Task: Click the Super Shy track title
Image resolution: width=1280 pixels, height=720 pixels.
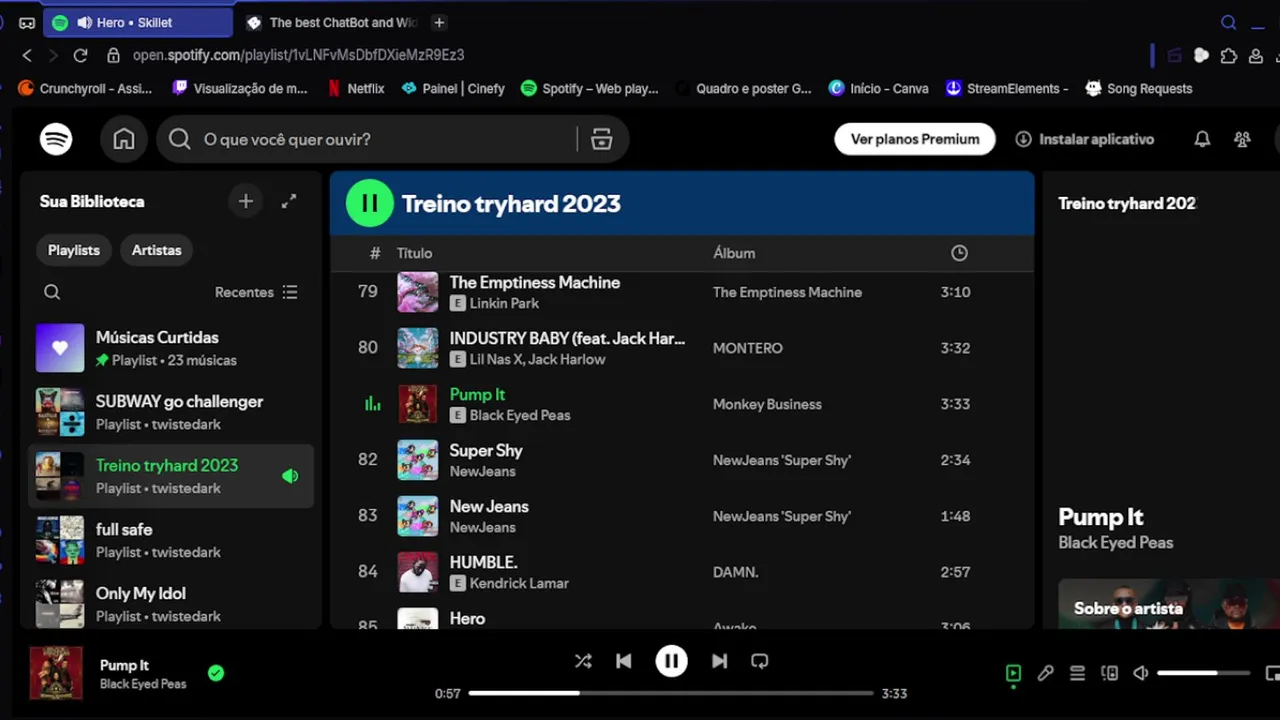Action: tap(486, 450)
